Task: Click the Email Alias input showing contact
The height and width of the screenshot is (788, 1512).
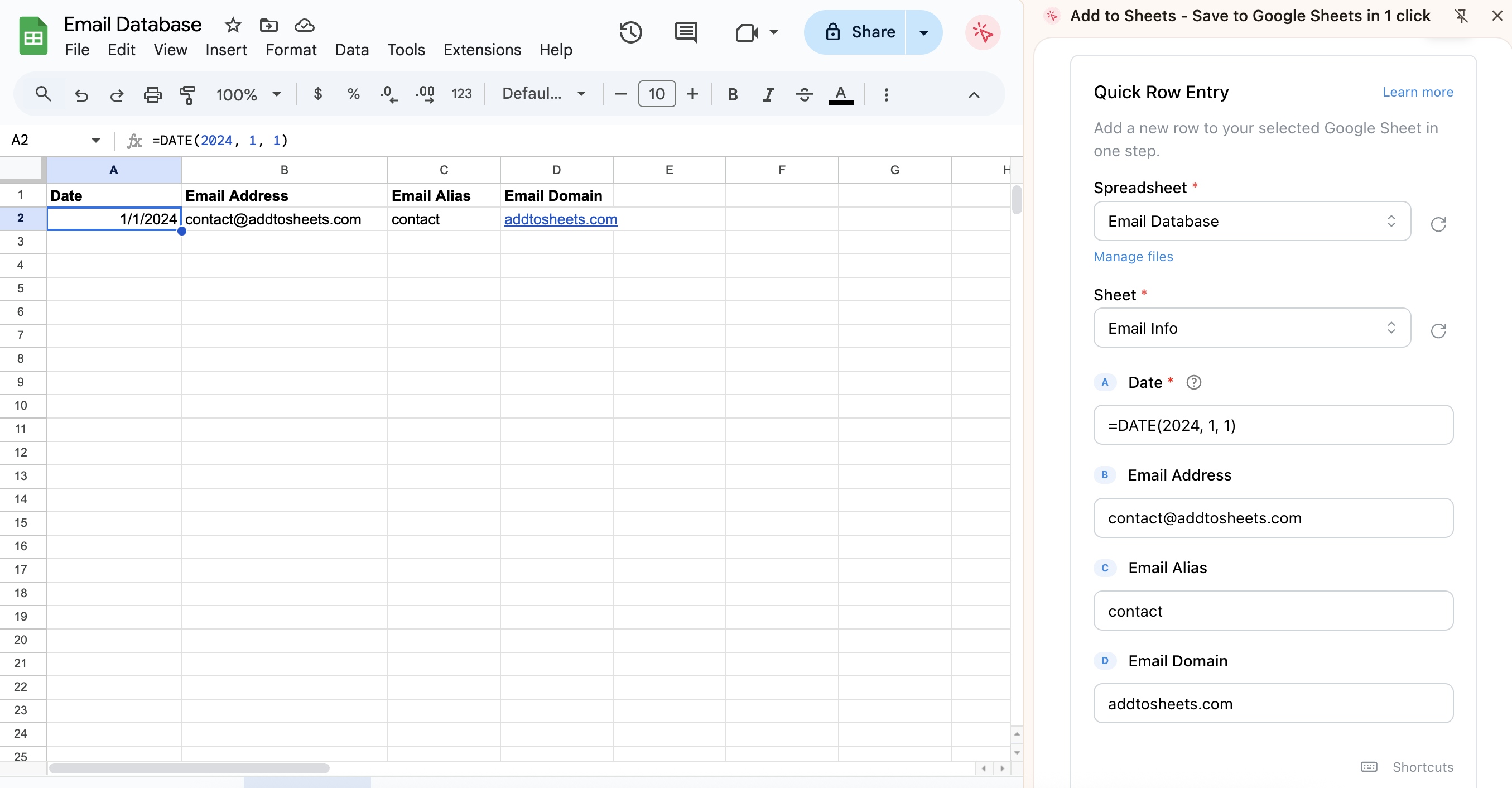Action: (1272, 611)
